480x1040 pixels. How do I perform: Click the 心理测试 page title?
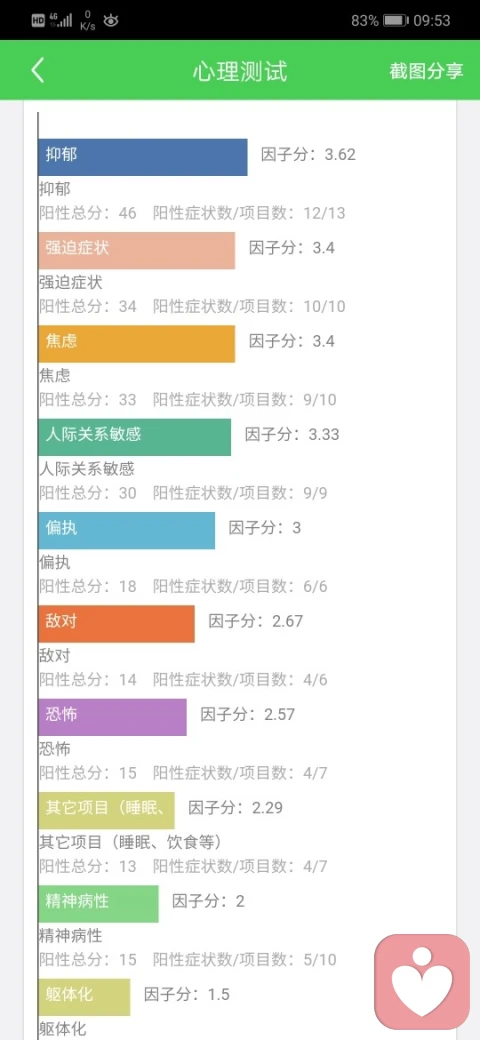(x=240, y=71)
